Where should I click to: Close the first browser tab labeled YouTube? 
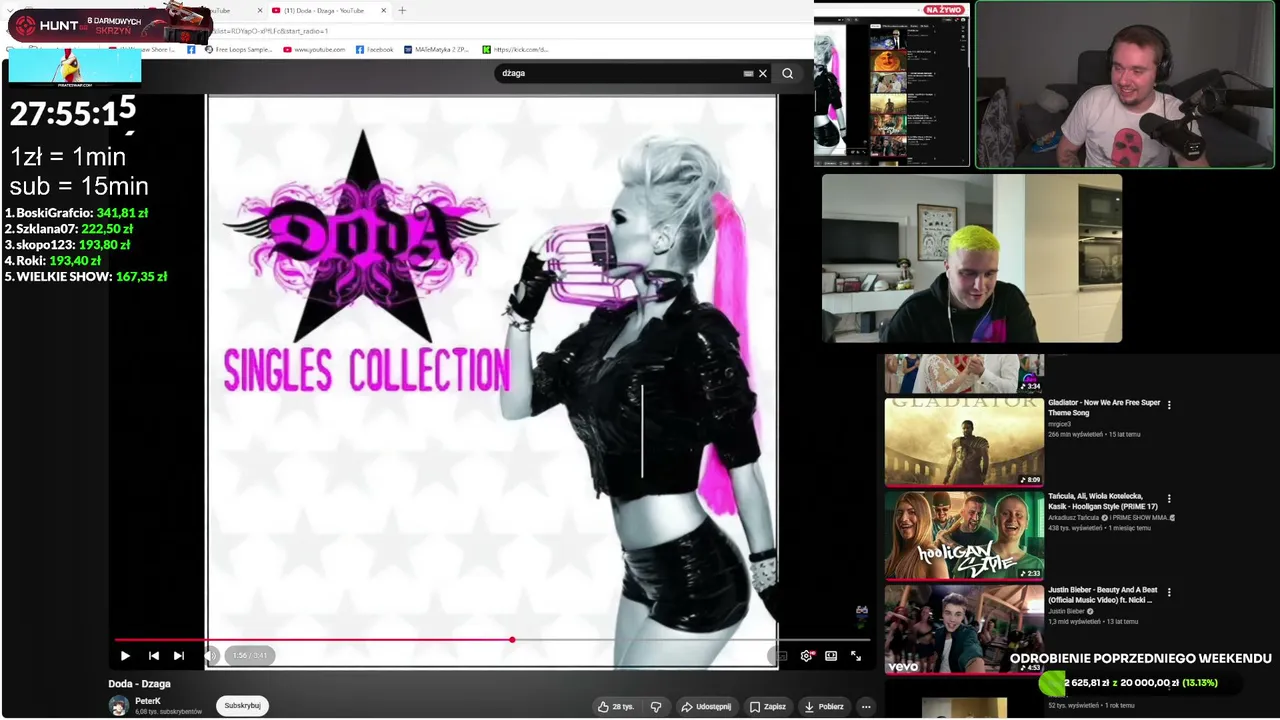coord(260,11)
